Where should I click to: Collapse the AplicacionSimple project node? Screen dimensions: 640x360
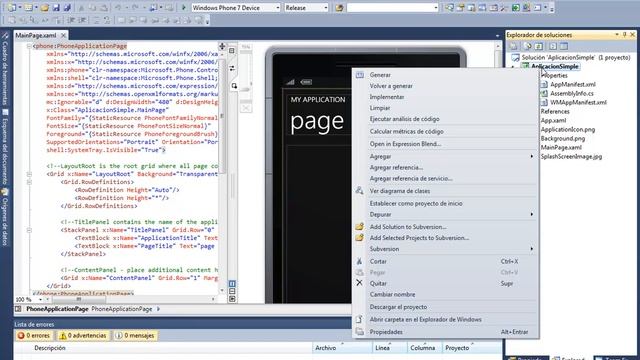(513, 67)
